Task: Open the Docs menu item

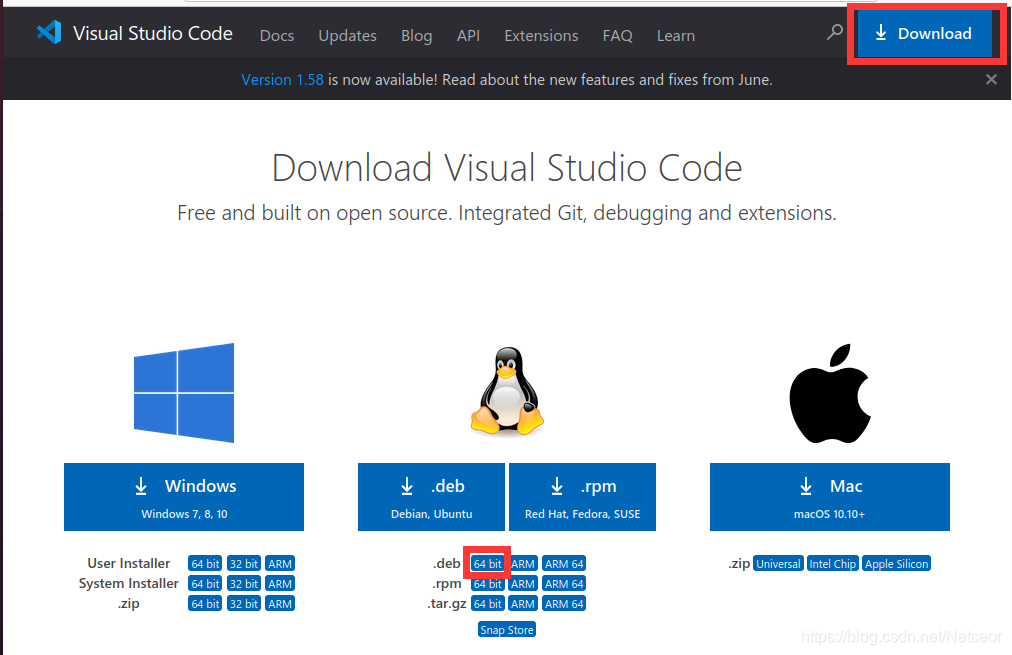Action: 277,35
